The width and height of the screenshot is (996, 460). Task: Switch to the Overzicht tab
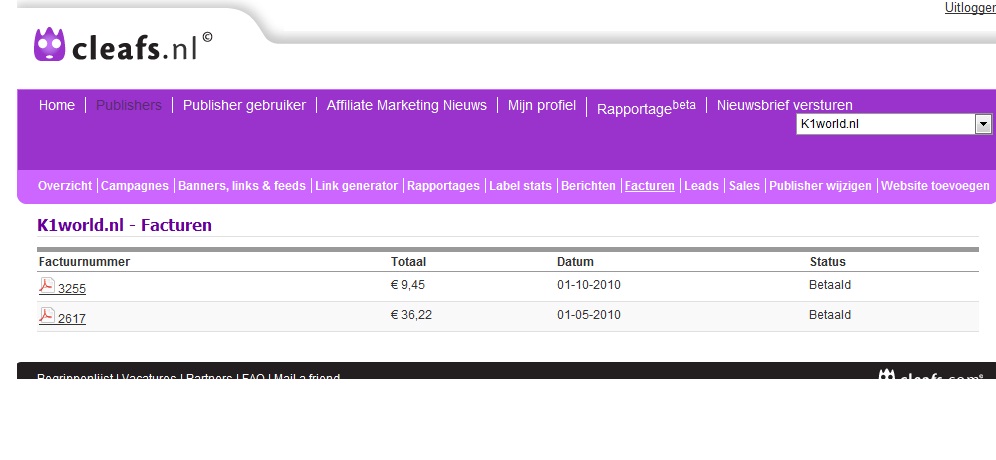click(x=65, y=186)
